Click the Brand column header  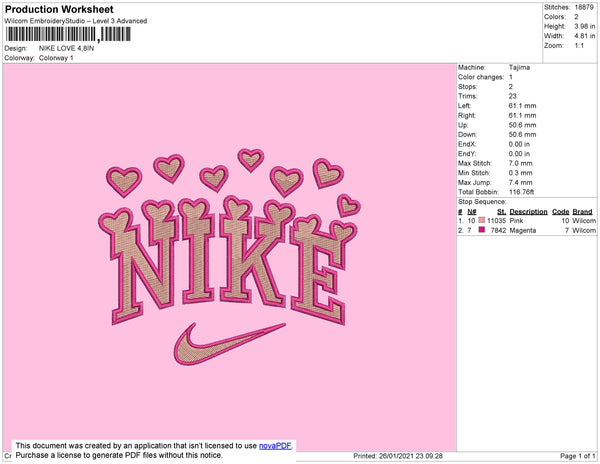point(583,211)
